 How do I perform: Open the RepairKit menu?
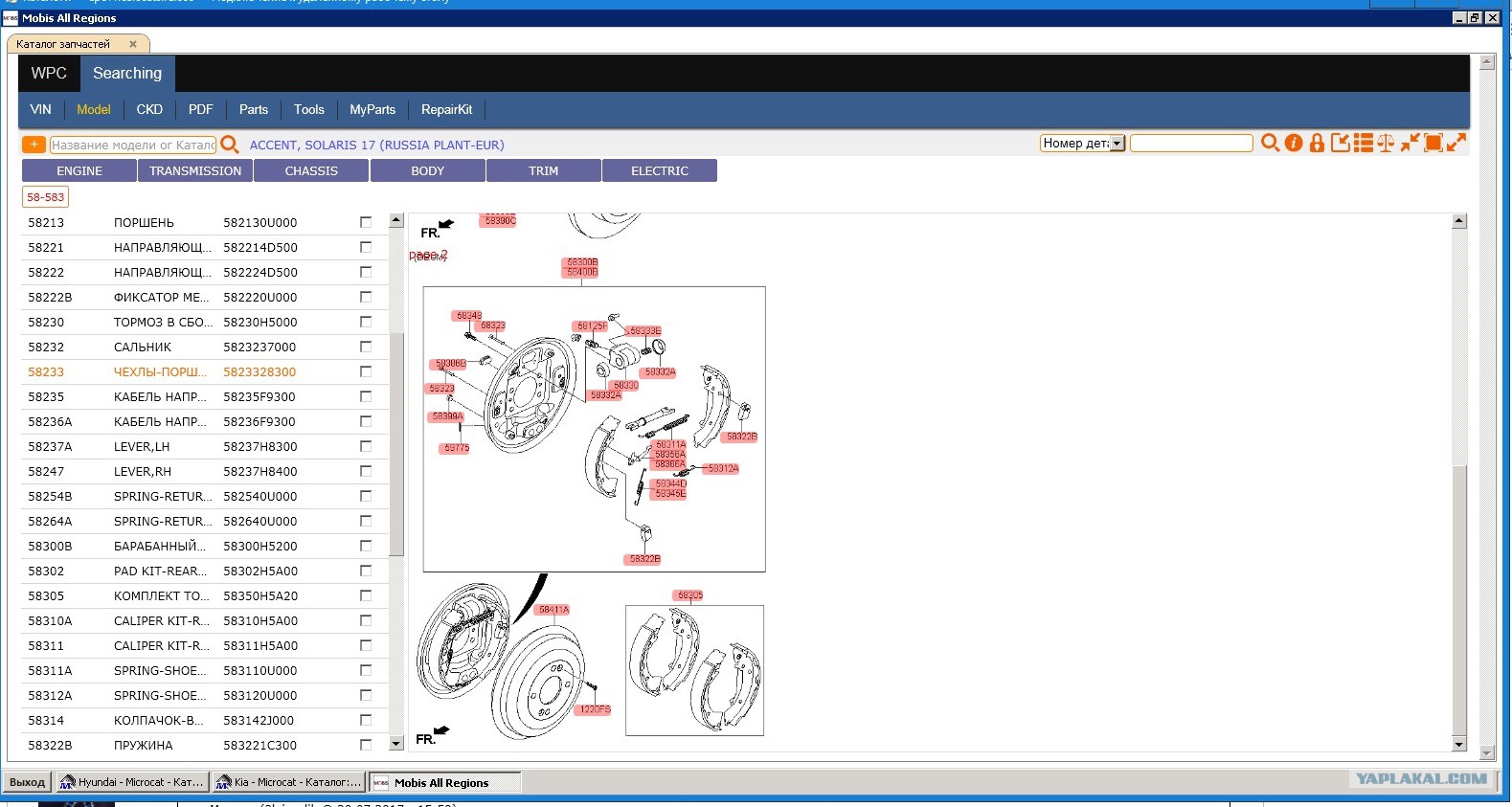(447, 109)
